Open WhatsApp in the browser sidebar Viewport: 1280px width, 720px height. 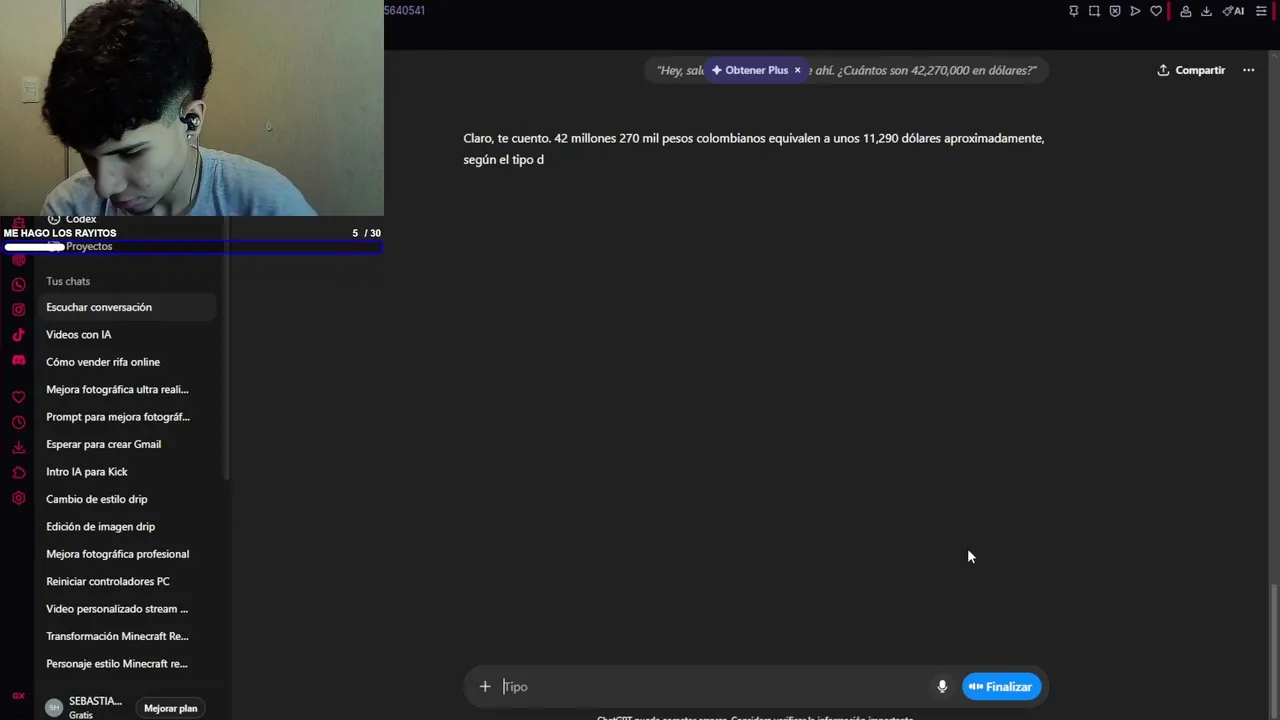pyautogui.click(x=18, y=285)
